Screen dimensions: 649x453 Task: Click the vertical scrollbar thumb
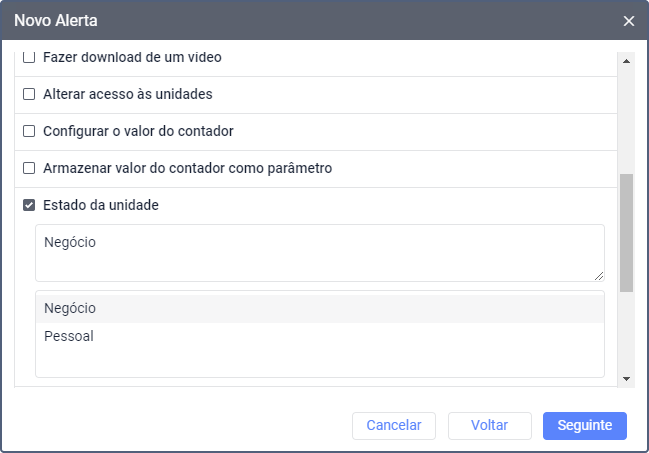(627, 232)
